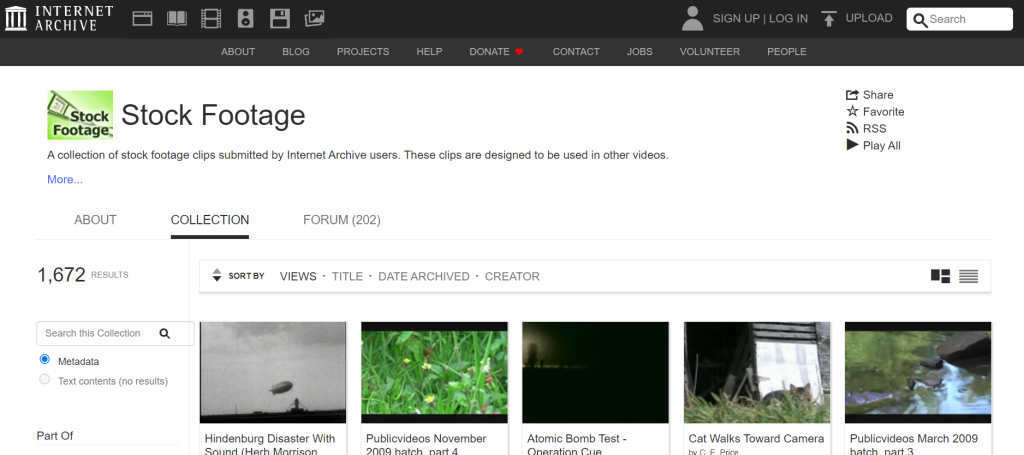Click the Share text link
The width and height of the screenshot is (1024, 455).
878,95
